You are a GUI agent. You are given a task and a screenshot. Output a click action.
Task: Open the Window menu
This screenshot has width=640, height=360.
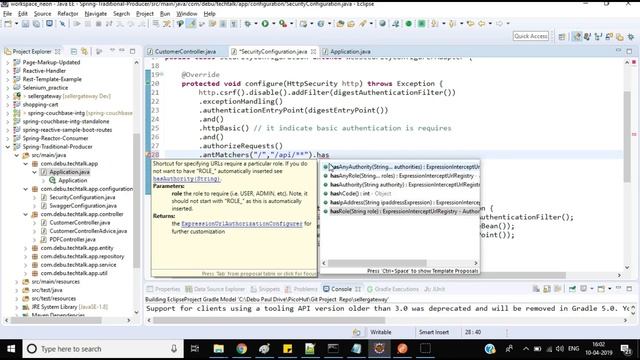(187, 13)
